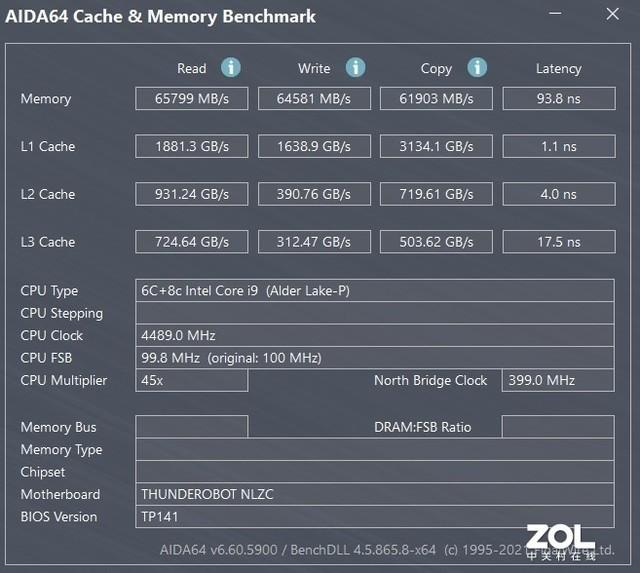Screen dimensions: 640x573
Task: Click the L2 Cache Write value box
Action: click(314, 194)
